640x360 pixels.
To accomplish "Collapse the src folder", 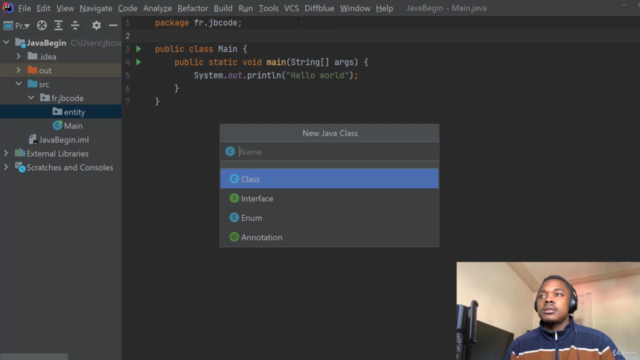I will (19, 84).
